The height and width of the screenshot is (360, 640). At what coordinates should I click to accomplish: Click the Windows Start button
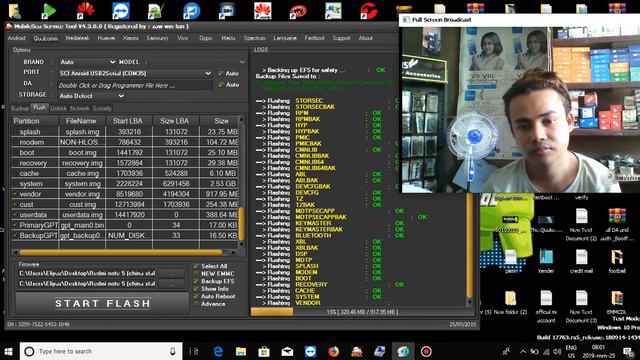(9, 351)
